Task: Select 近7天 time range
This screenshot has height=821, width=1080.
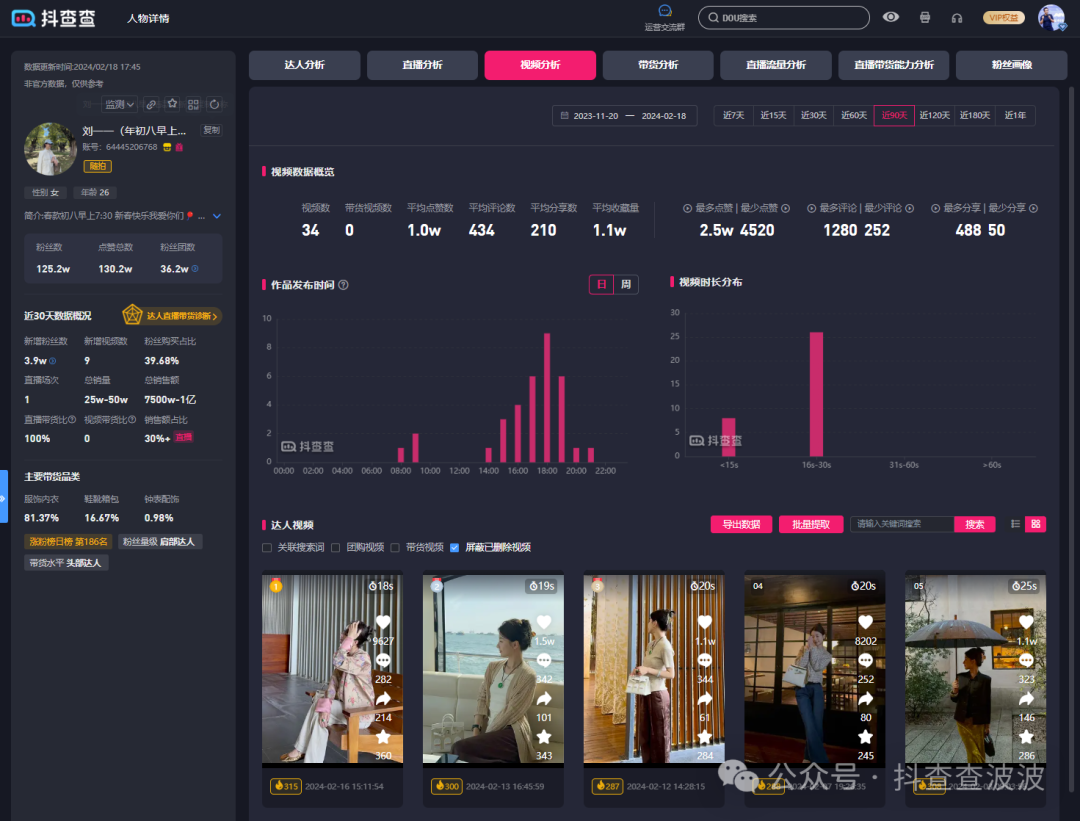Action: click(x=734, y=115)
